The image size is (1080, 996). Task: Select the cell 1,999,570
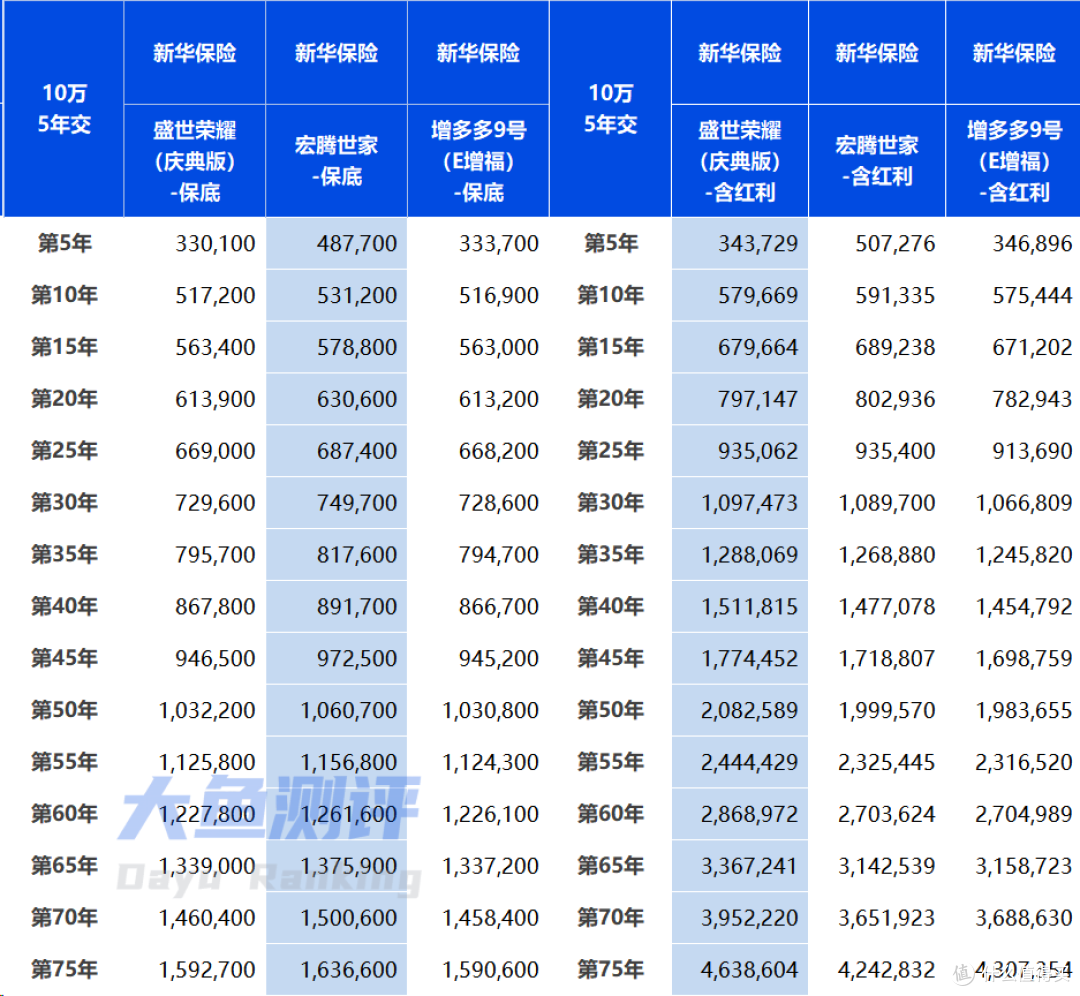pyautogui.click(x=886, y=710)
